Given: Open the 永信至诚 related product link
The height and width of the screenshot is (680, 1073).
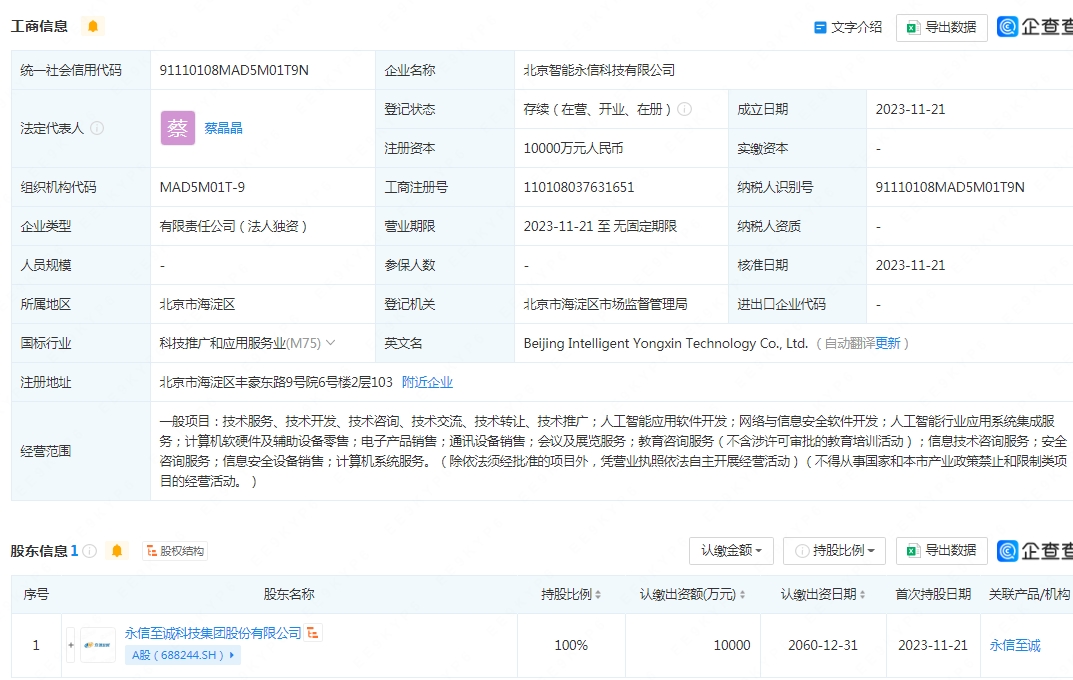Looking at the screenshot, I should tap(1015, 644).
